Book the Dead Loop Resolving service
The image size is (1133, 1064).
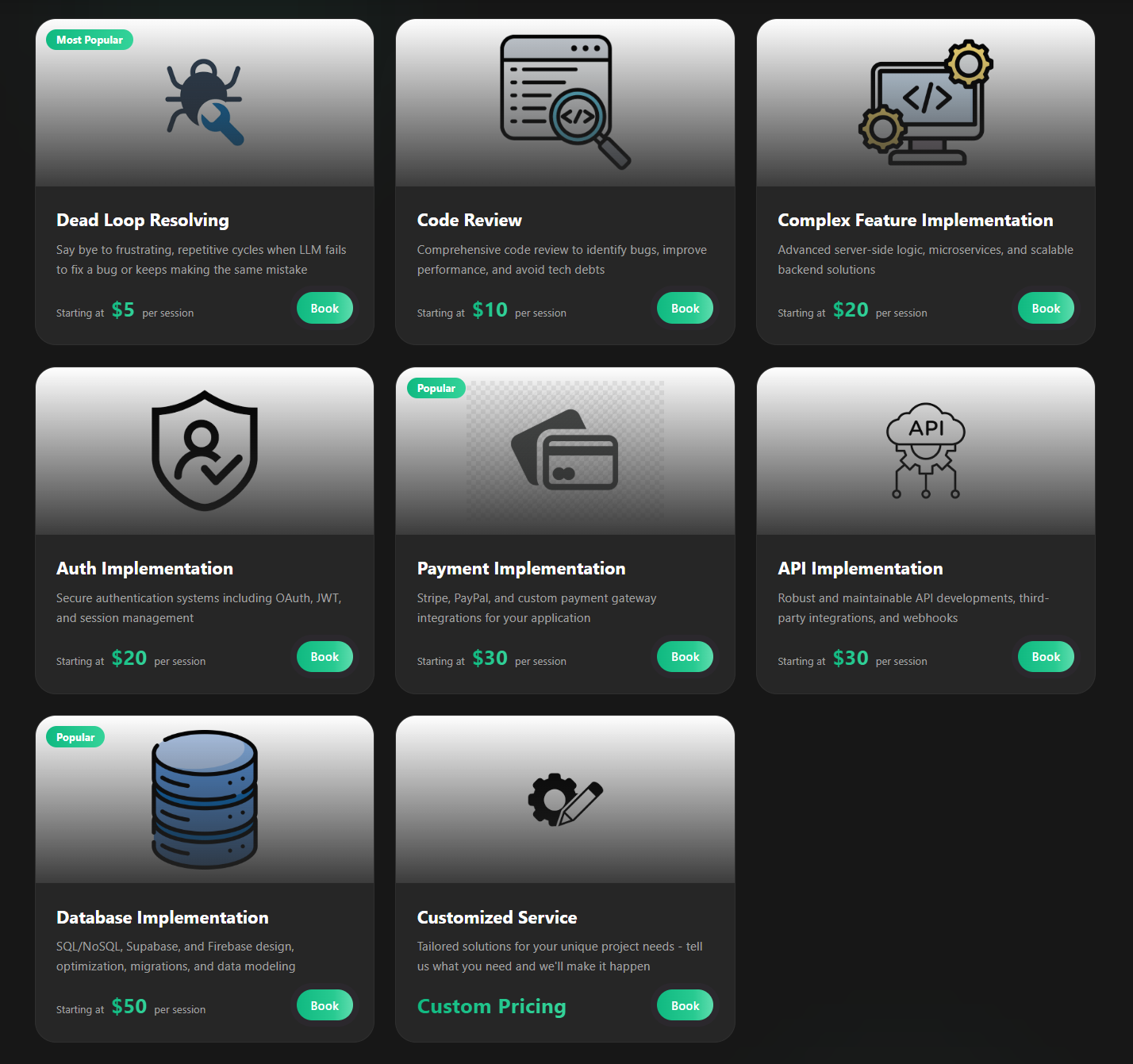click(325, 309)
